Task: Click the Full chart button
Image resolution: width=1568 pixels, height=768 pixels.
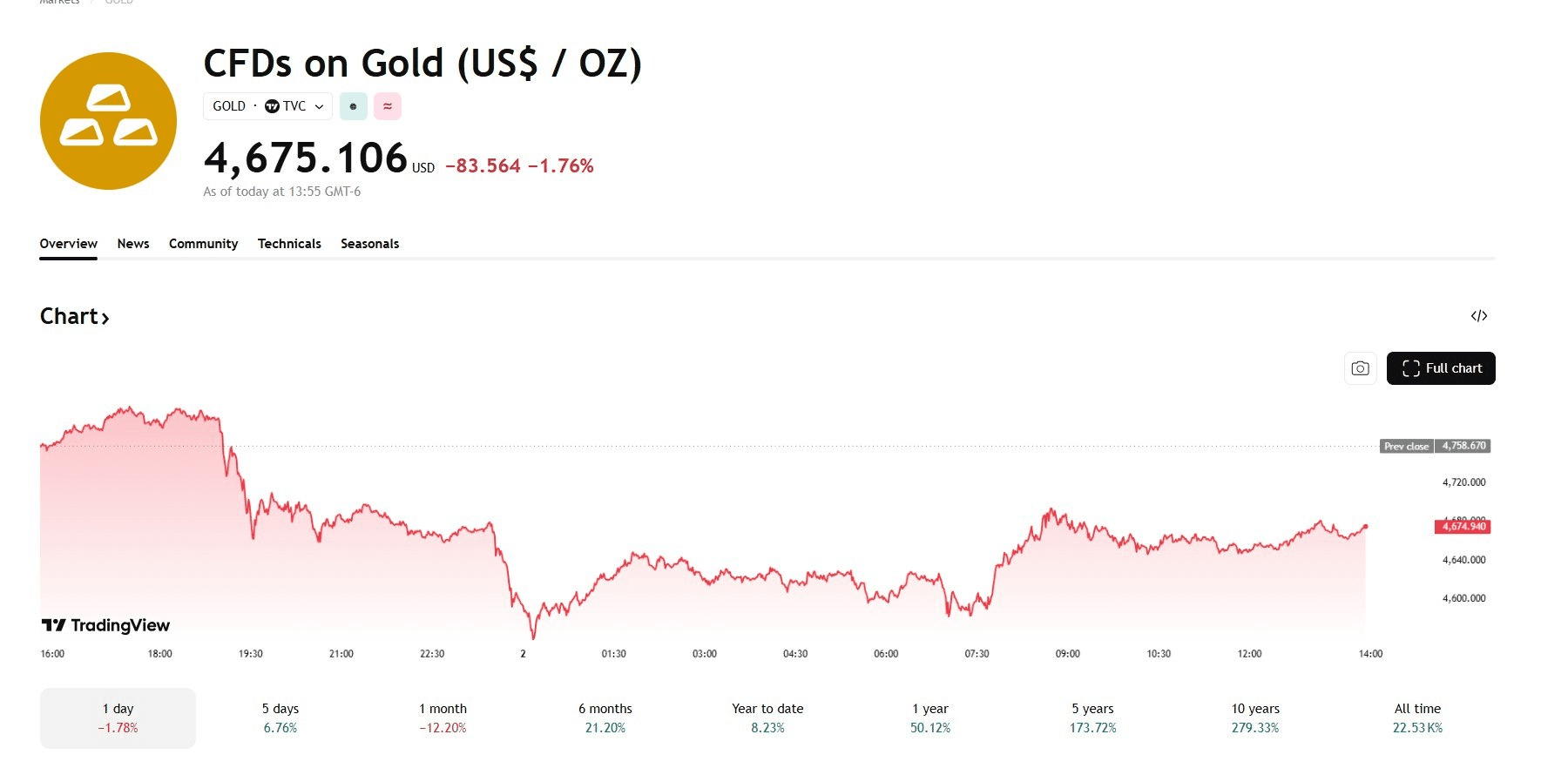Action: (x=1441, y=368)
